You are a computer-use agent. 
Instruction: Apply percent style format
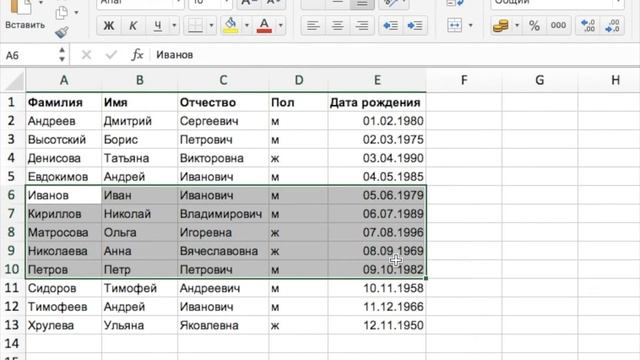tap(534, 25)
